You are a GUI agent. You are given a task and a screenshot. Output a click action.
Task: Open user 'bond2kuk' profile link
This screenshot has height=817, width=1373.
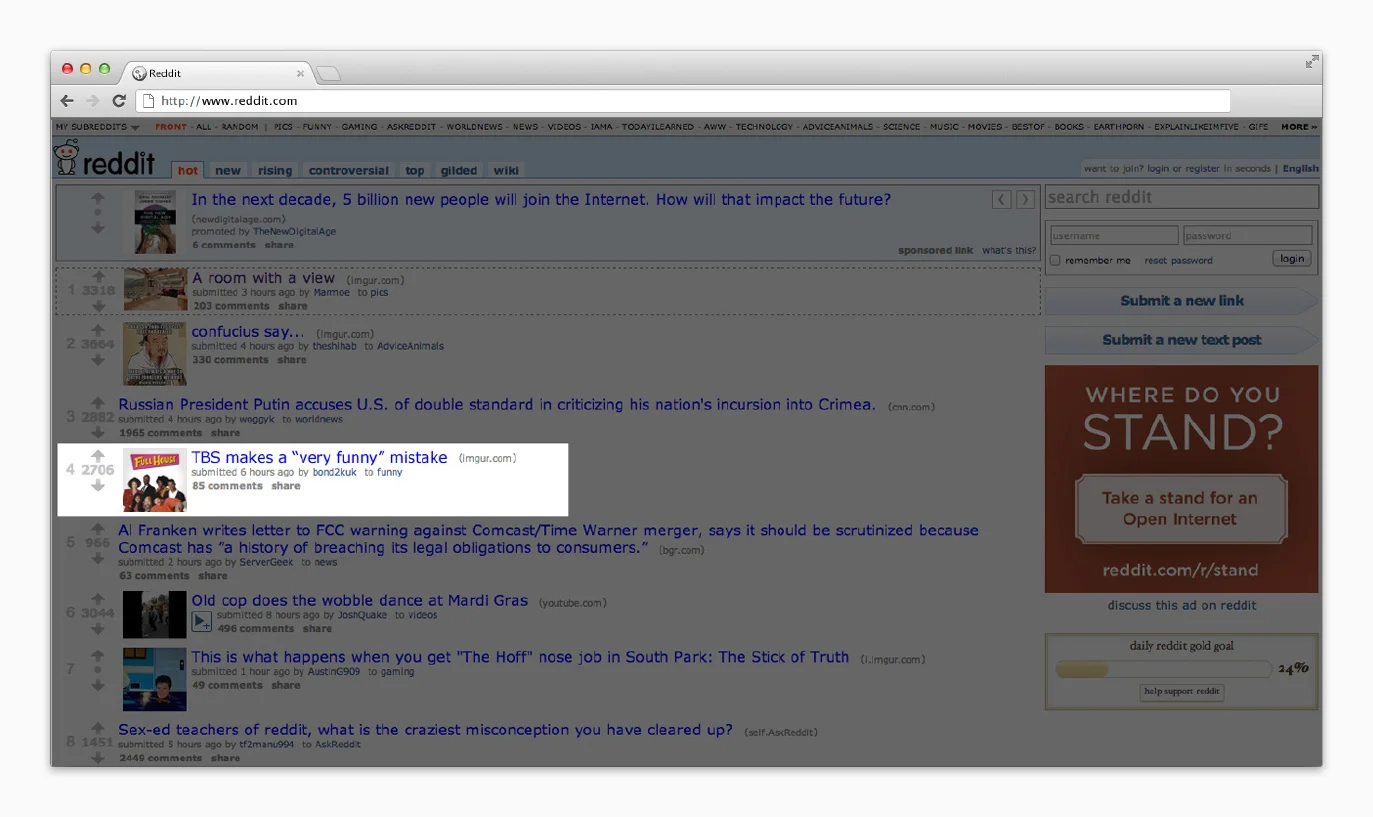pos(334,472)
